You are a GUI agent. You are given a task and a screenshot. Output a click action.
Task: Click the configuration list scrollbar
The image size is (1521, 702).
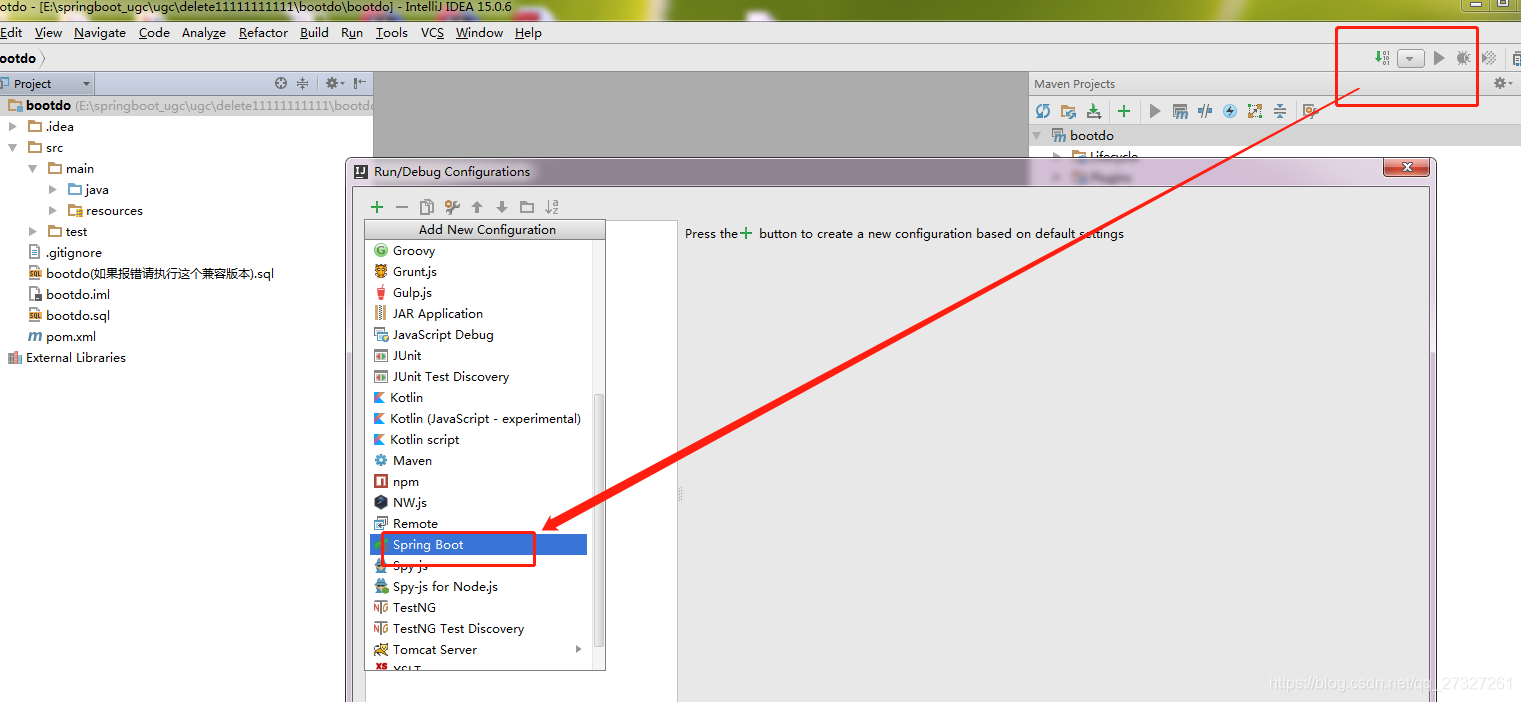(599, 520)
